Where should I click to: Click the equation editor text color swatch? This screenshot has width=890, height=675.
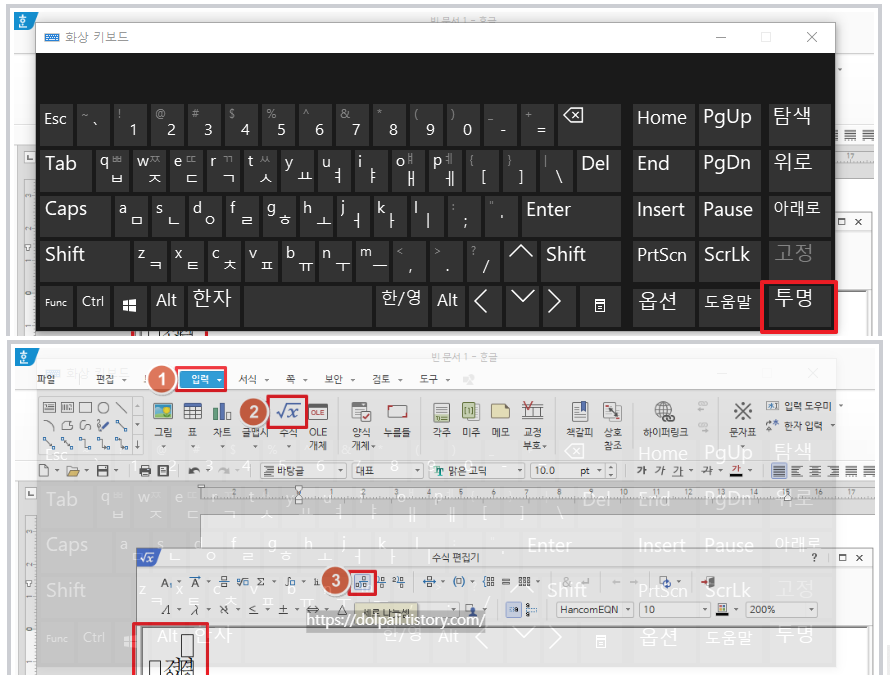click(x=722, y=610)
